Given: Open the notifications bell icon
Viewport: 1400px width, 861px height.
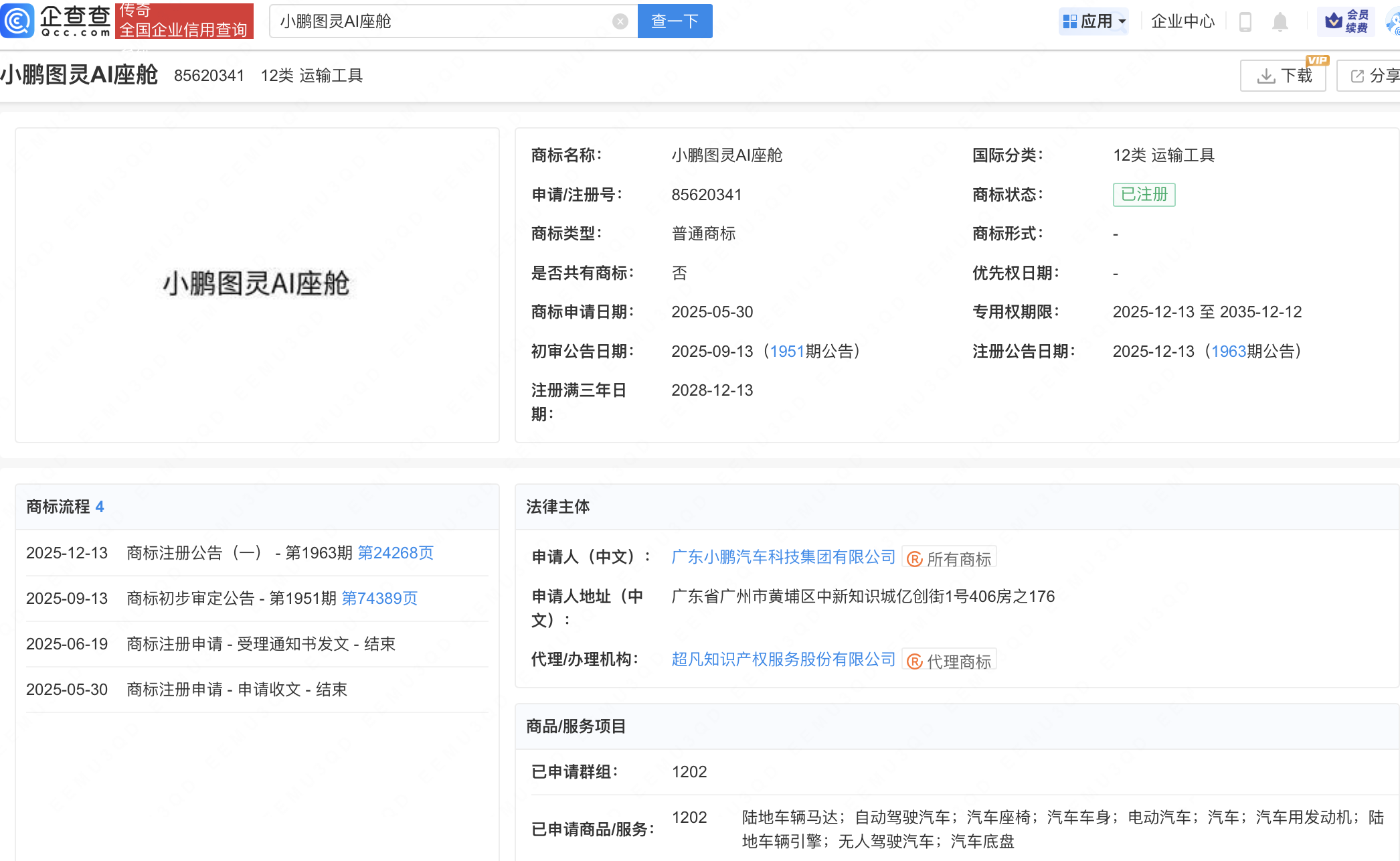Looking at the screenshot, I should [x=1280, y=21].
